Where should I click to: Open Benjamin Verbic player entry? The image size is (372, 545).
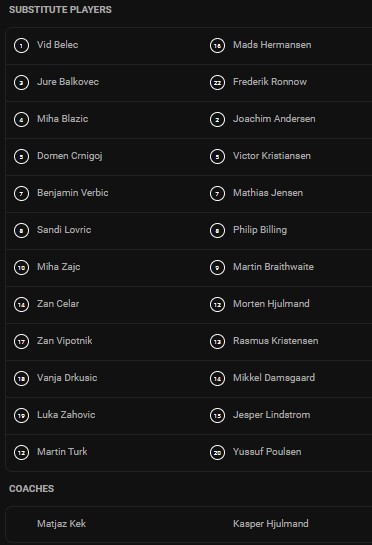[73, 193]
